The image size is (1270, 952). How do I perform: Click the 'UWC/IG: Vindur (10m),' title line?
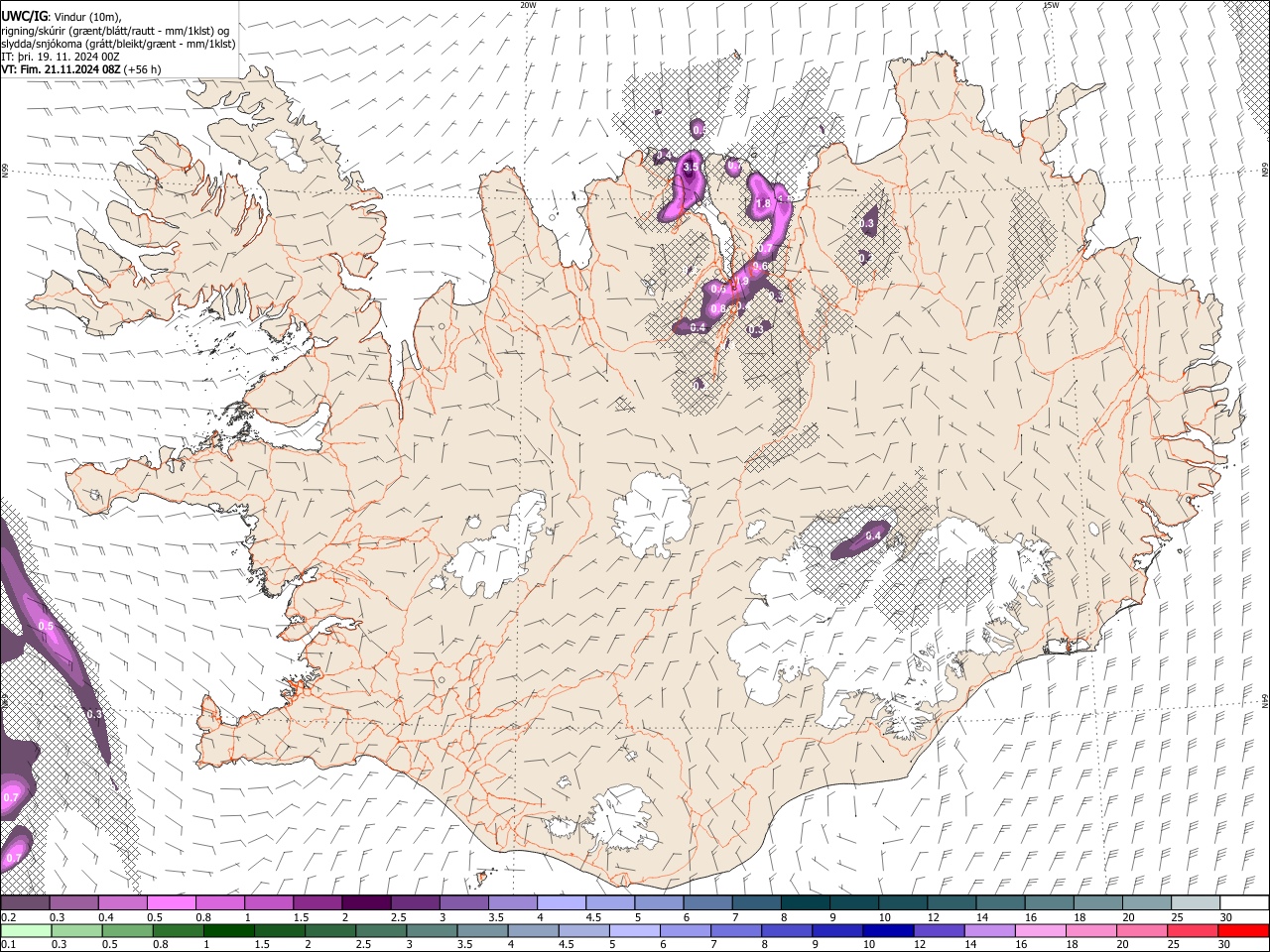click(62, 16)
